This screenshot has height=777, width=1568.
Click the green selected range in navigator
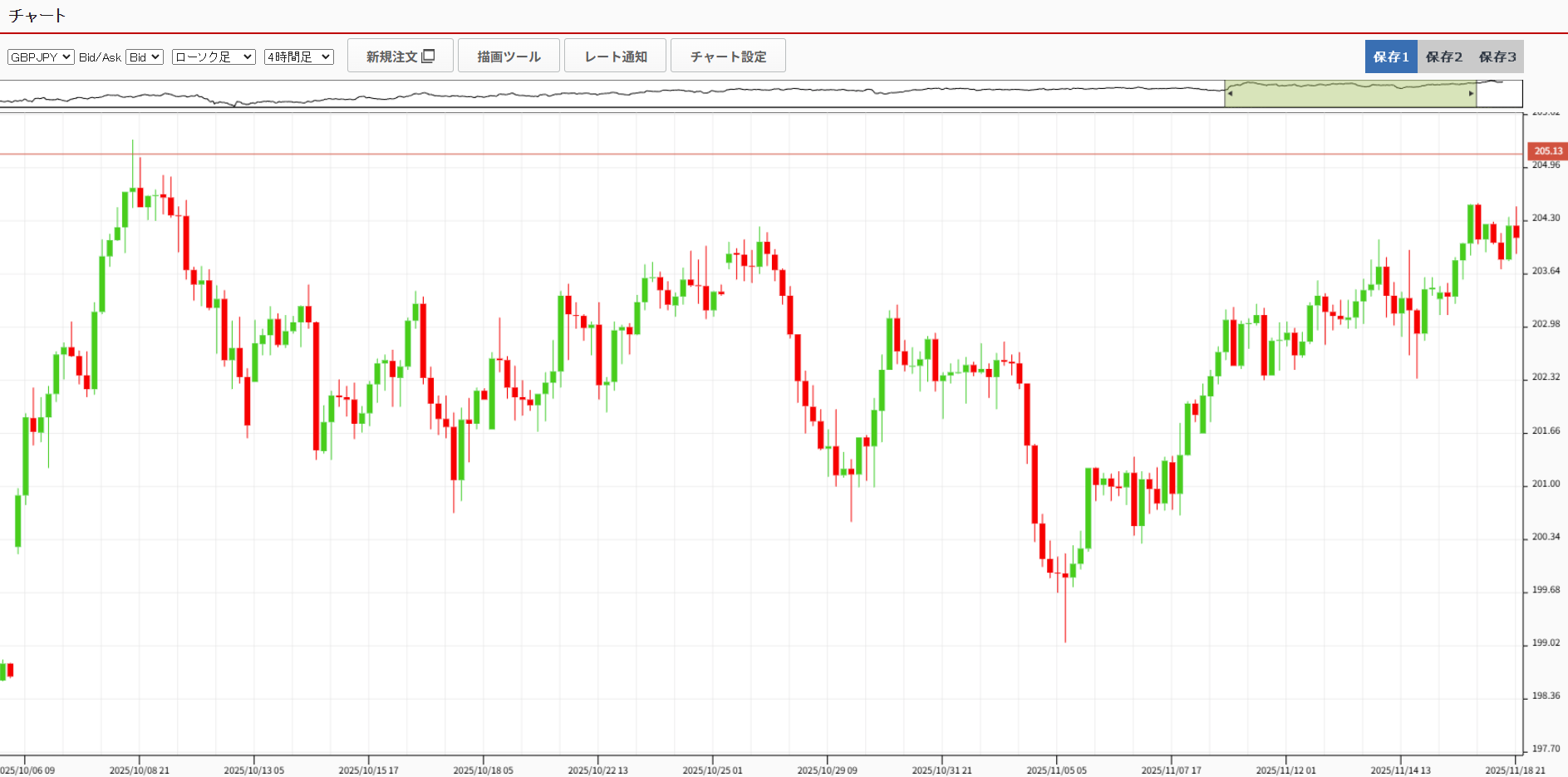point(1350,96)
